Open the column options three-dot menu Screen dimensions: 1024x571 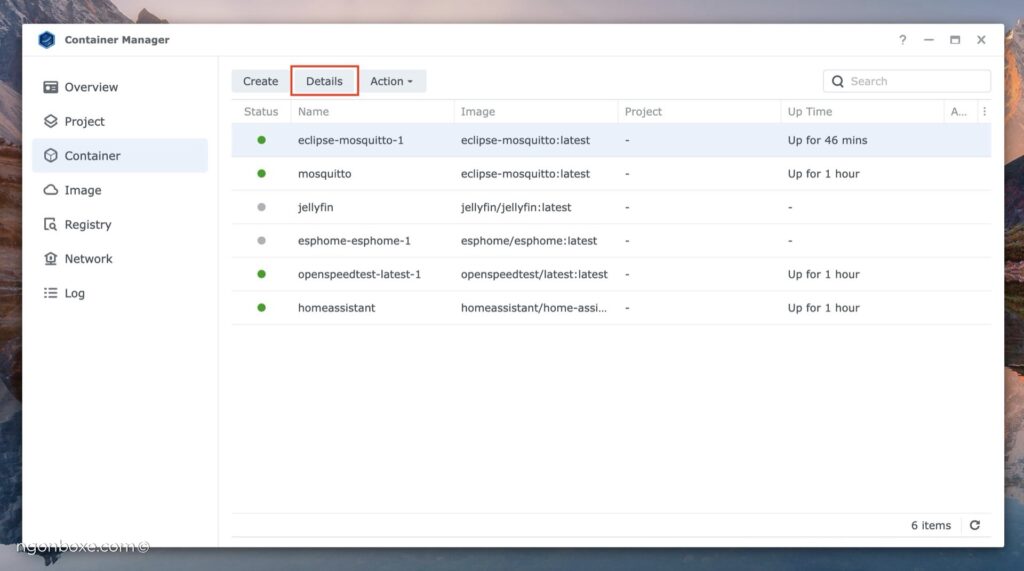pos(984,112)
